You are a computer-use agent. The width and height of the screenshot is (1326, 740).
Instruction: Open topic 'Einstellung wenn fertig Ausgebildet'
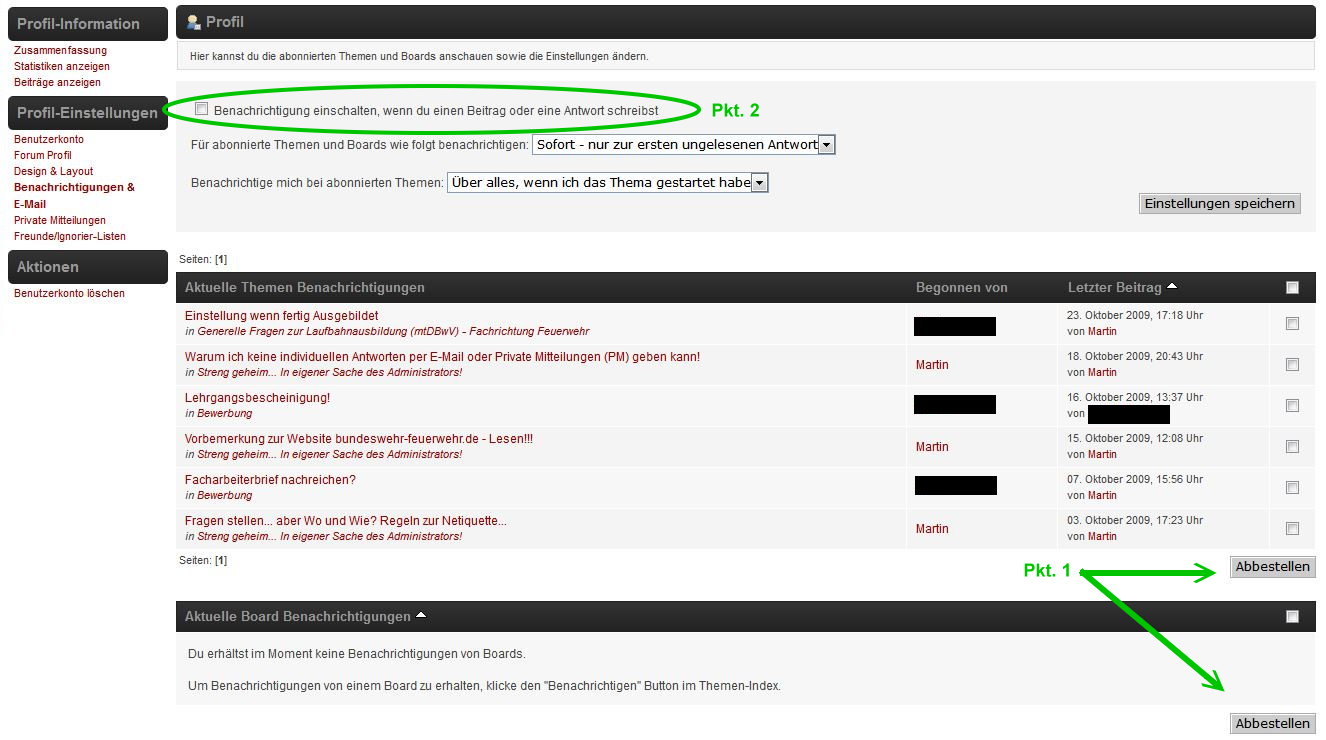pos(281,316)
